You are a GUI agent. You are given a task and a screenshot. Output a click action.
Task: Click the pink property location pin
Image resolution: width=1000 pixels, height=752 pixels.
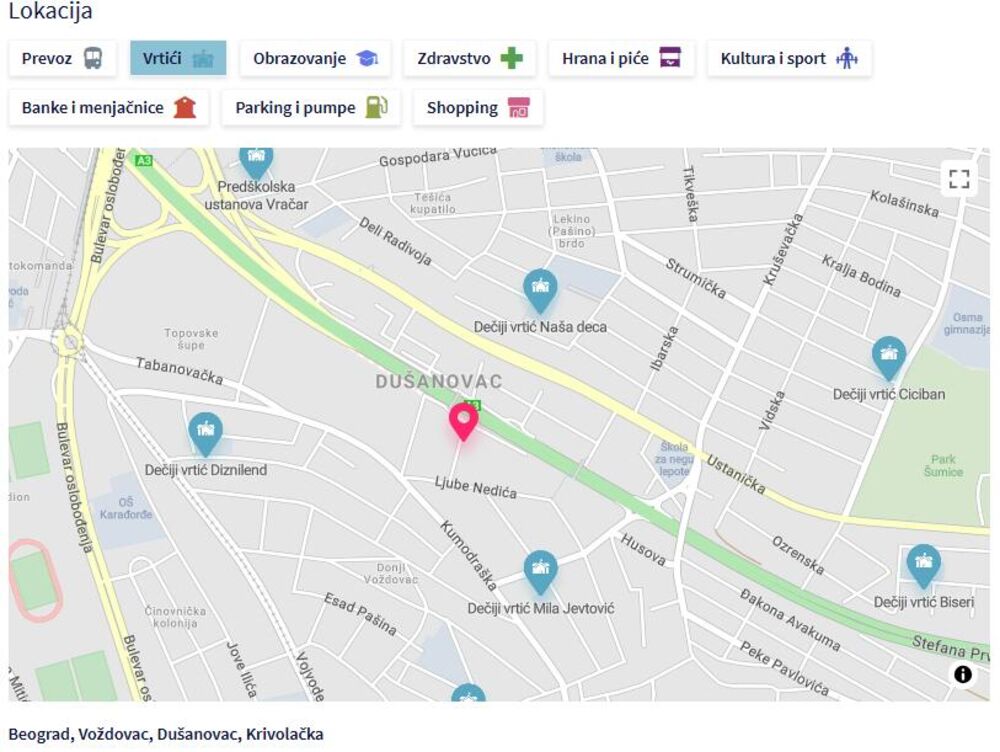pyautogui.click(x=464, y=422)
